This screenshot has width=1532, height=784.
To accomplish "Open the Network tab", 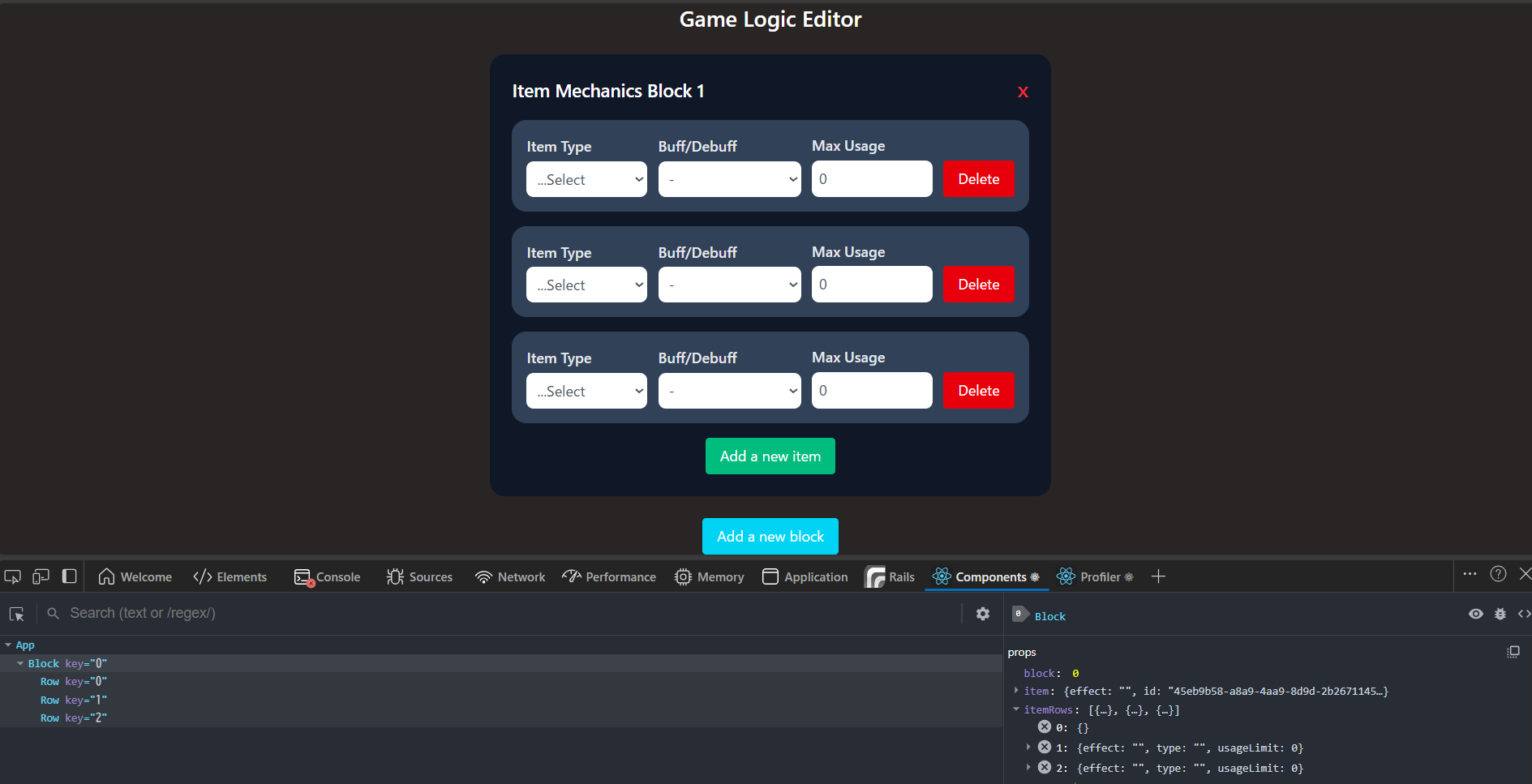I will pos(510,576).
